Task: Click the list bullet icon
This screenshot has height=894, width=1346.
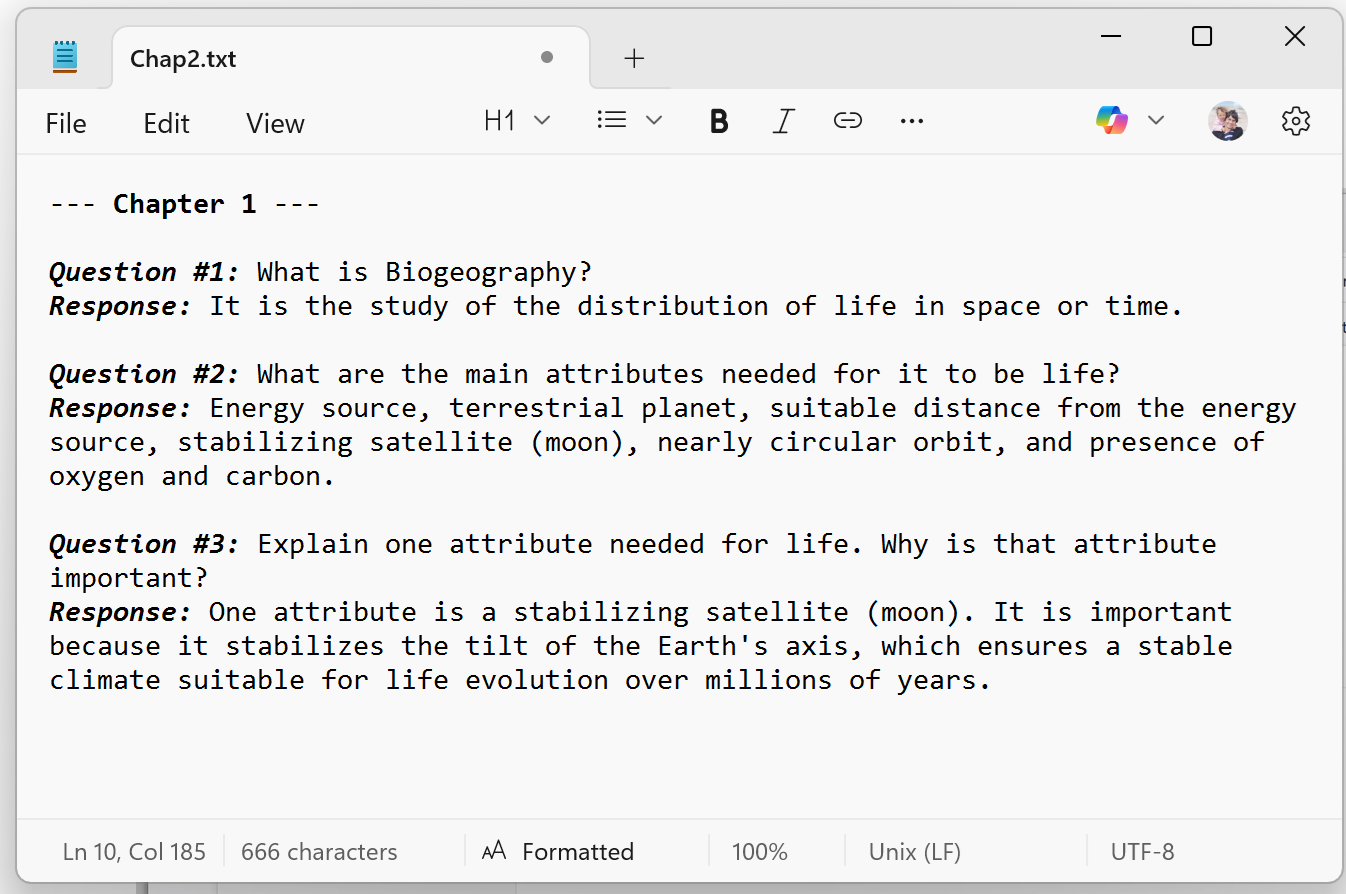Action: coord(611,121)
